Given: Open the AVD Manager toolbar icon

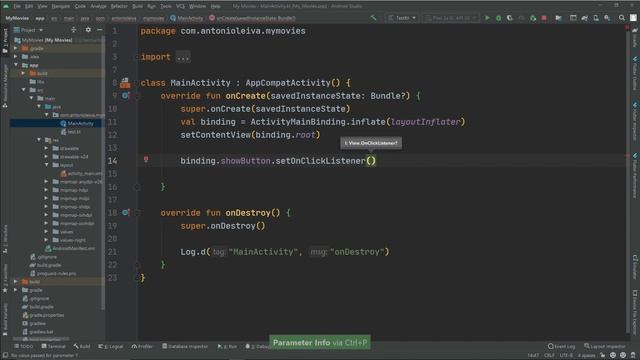Looking at the screenshot, I should pos(596,18).
